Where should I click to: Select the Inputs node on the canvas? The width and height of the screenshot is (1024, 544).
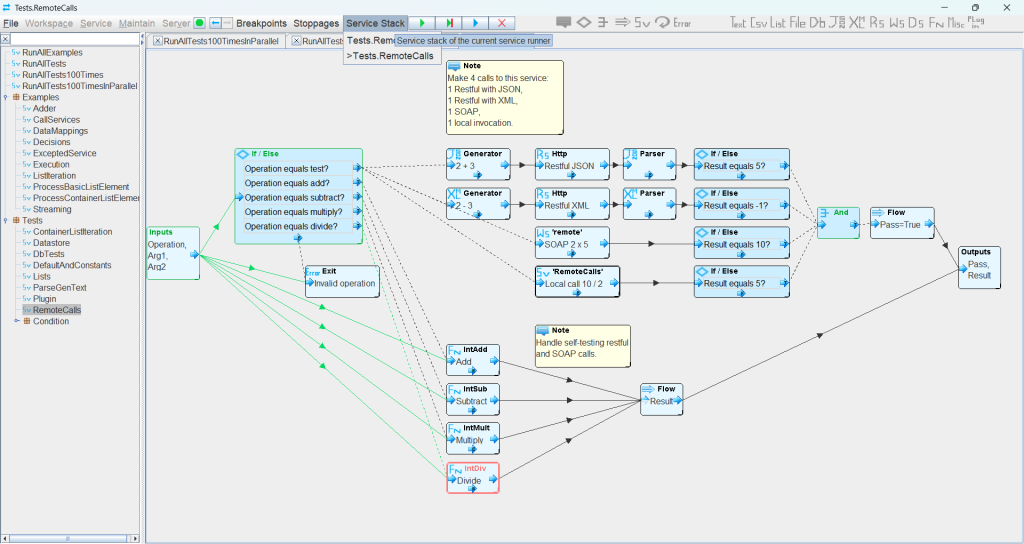tap(173, 253)
